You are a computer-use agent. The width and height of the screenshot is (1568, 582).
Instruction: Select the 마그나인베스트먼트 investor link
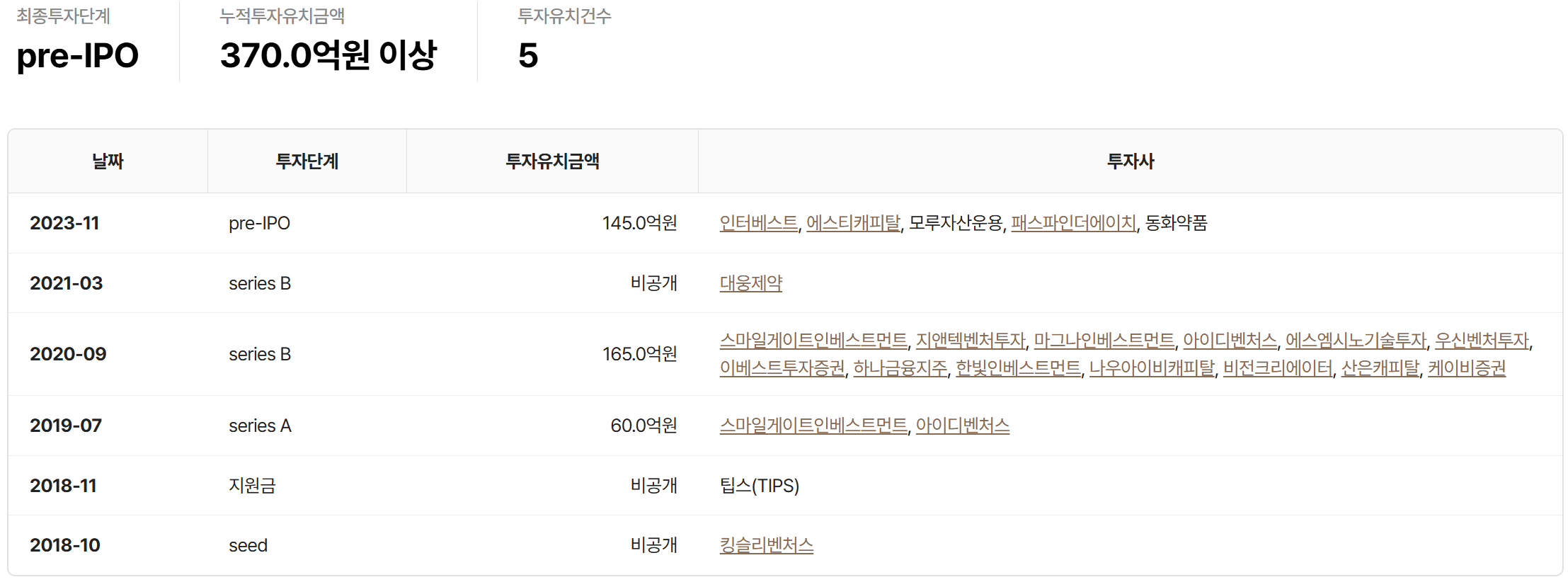[1104, 341]
